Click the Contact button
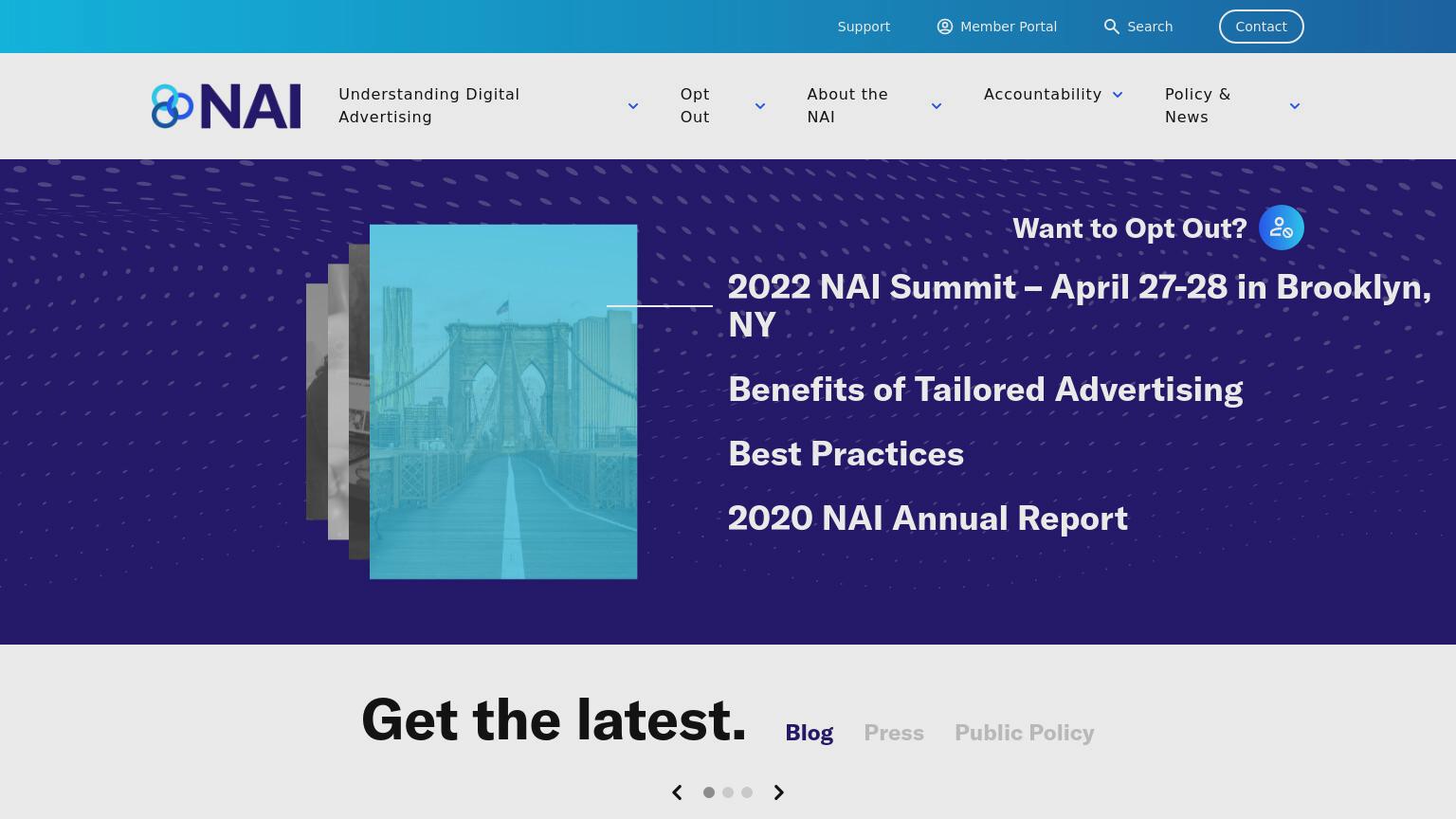Viewport: 1456px width, 819px height. tap(1262, 27)
